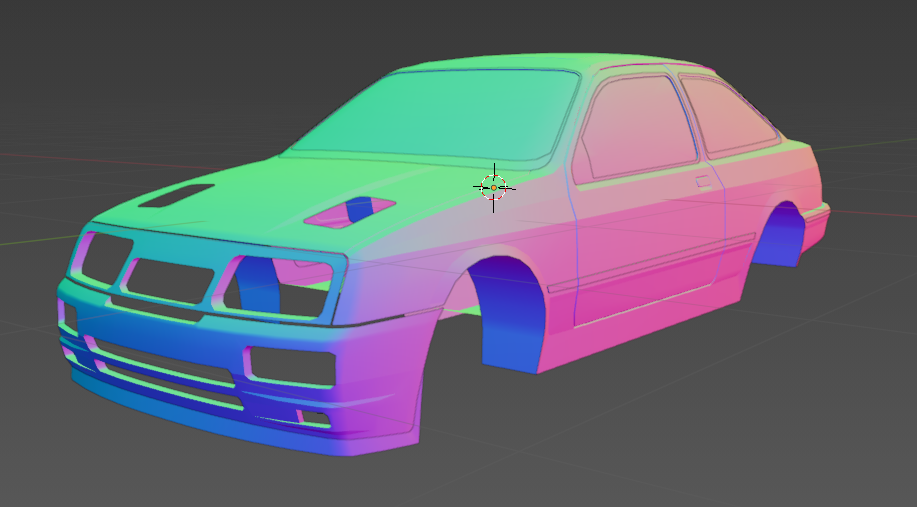Click the 3D cursor crosshair

[494, 188]
